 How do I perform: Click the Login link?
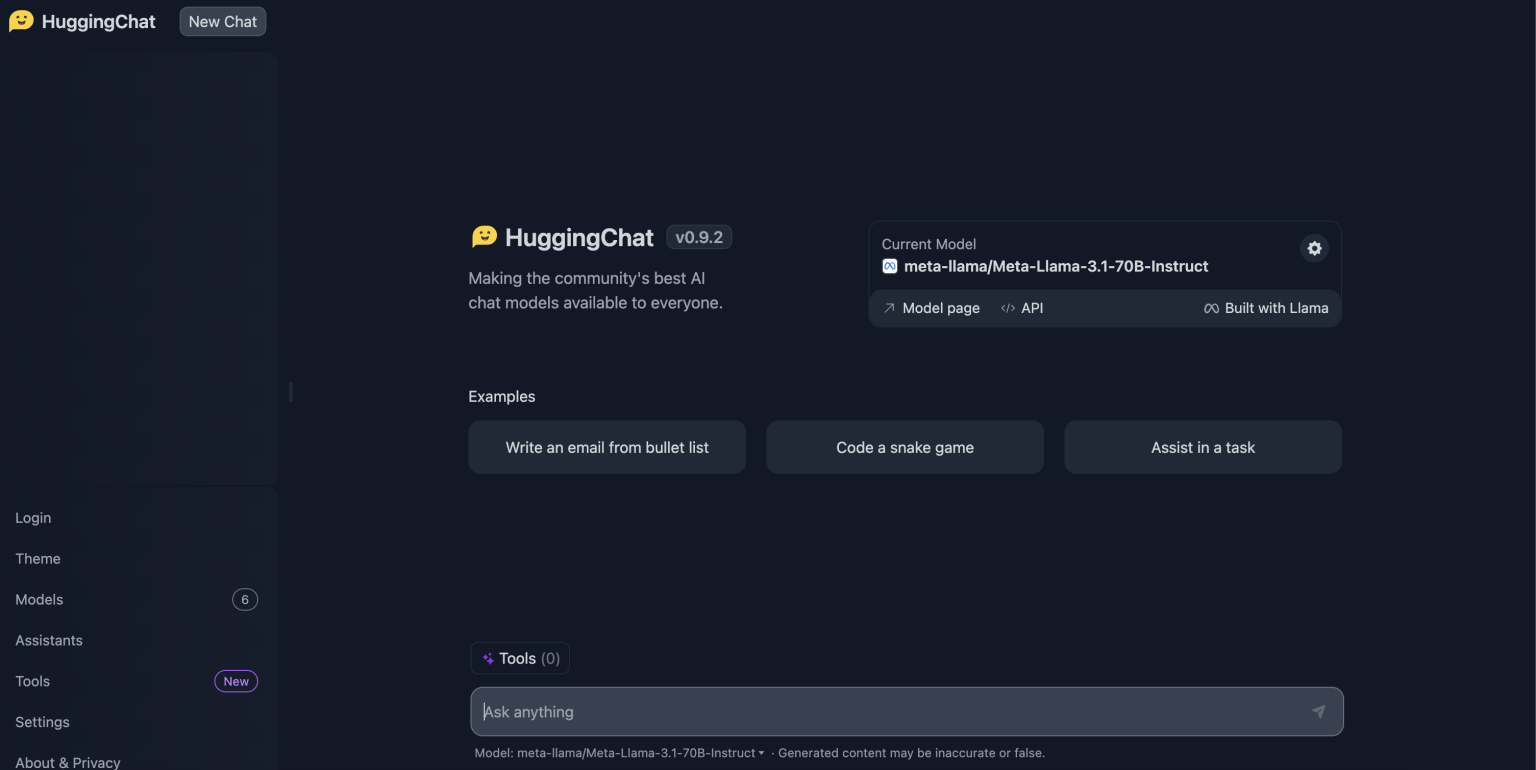tap(32, 517)
